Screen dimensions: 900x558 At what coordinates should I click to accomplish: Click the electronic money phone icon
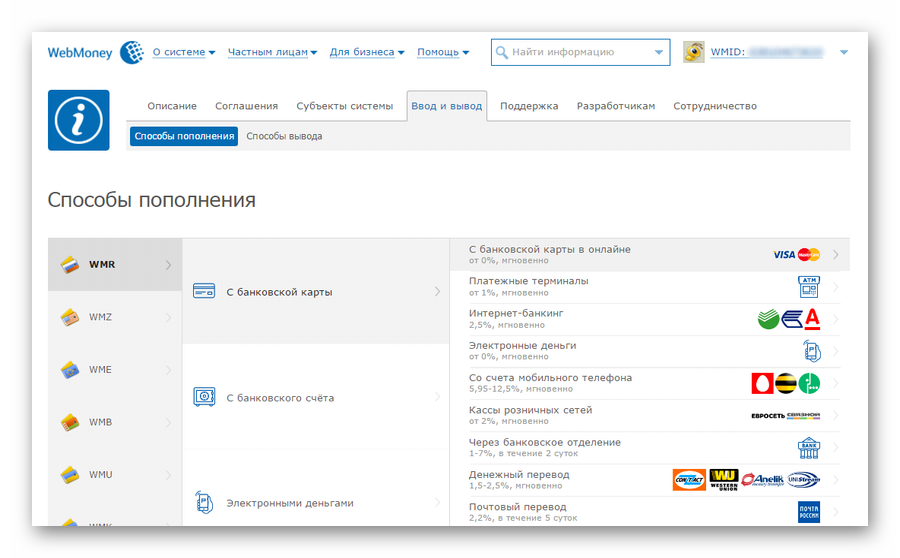pyautogui.click(x=204, y=502)
